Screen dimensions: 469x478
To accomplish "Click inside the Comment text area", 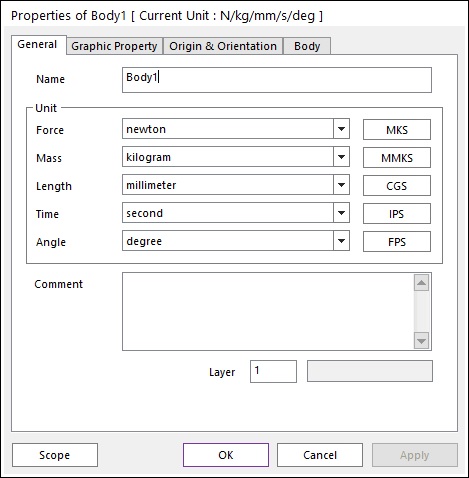I will pos(268,311).
